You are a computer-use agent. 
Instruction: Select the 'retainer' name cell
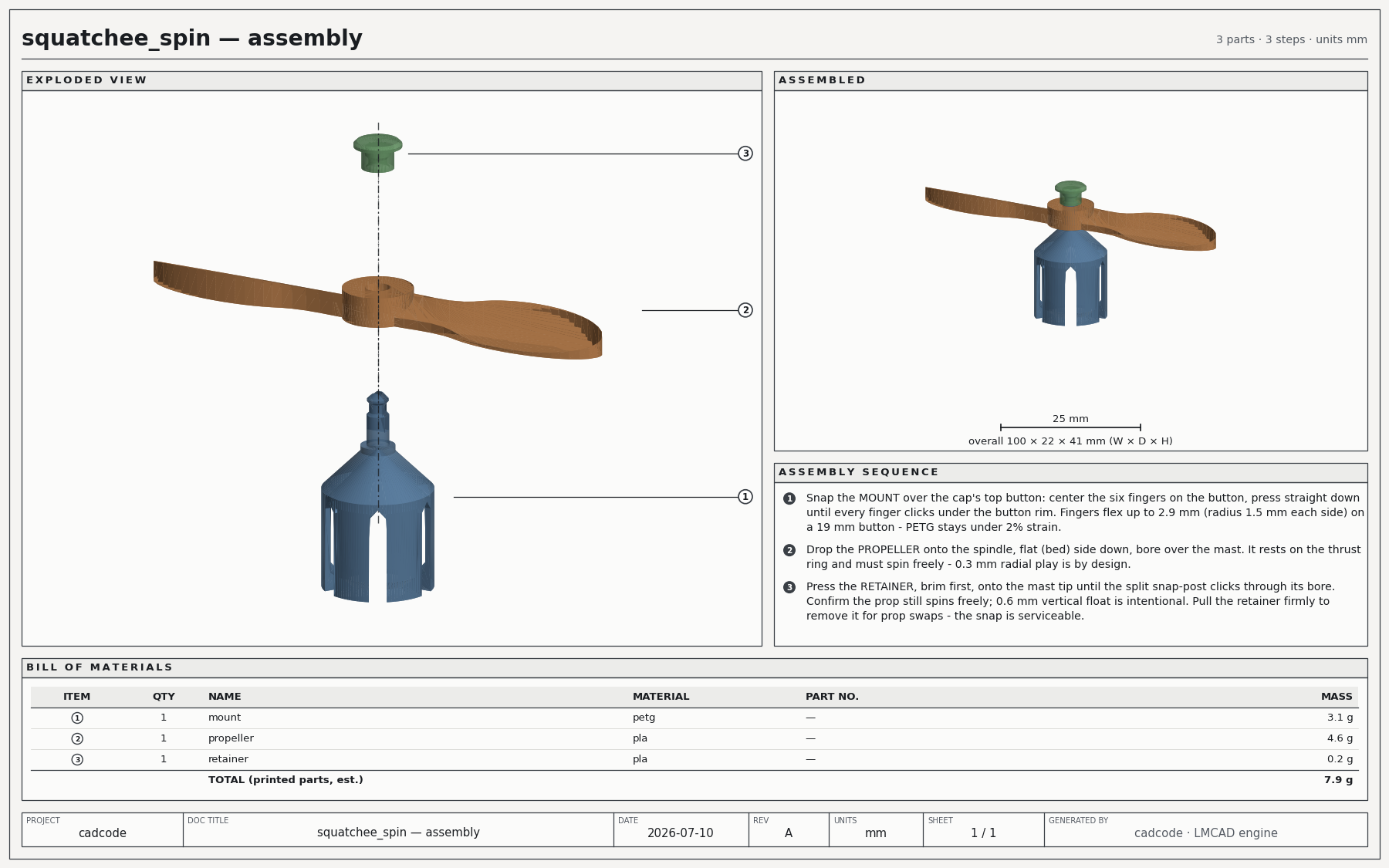point(228,759)
